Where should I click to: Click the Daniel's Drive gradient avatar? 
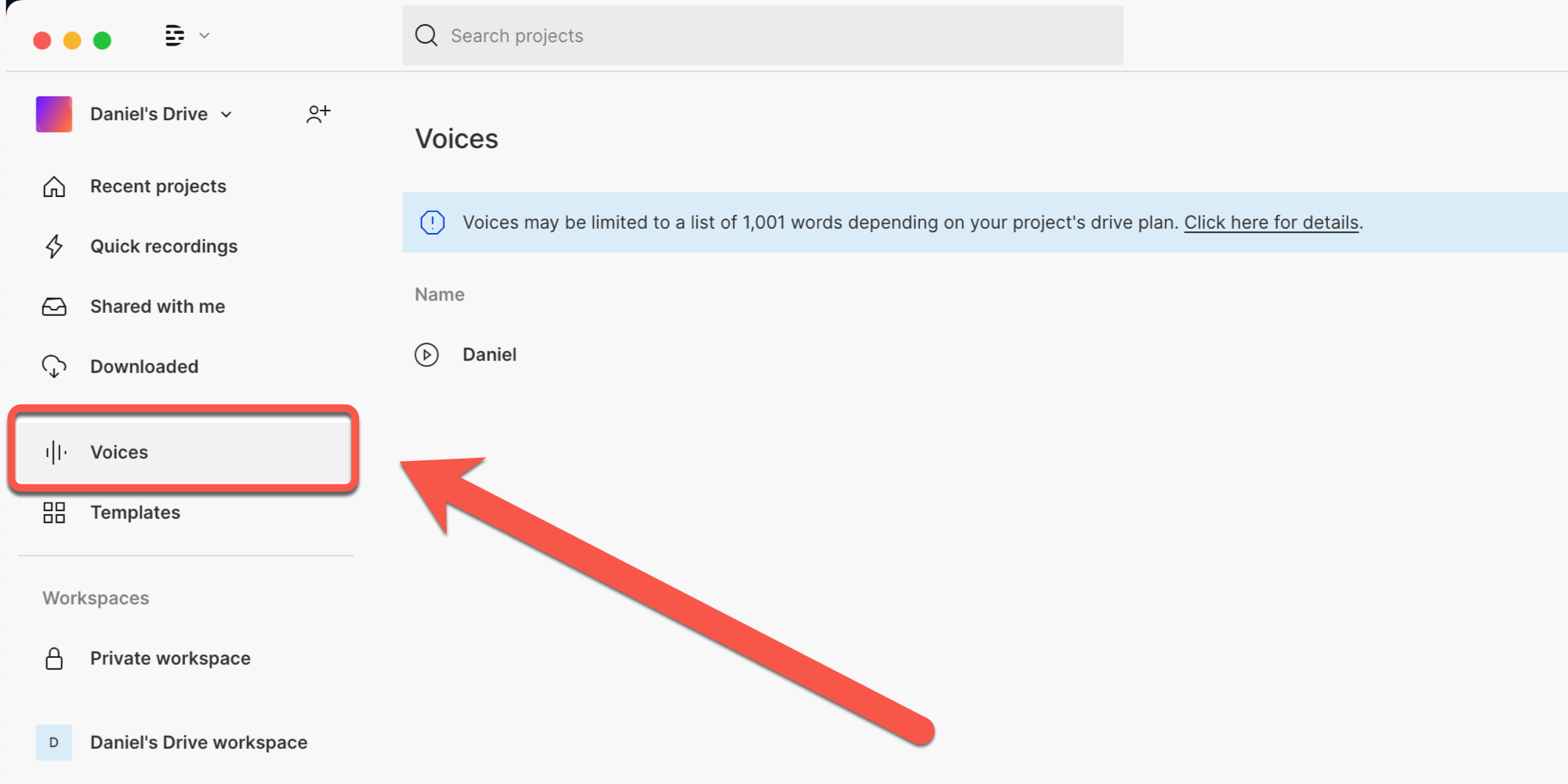point(54,114)
